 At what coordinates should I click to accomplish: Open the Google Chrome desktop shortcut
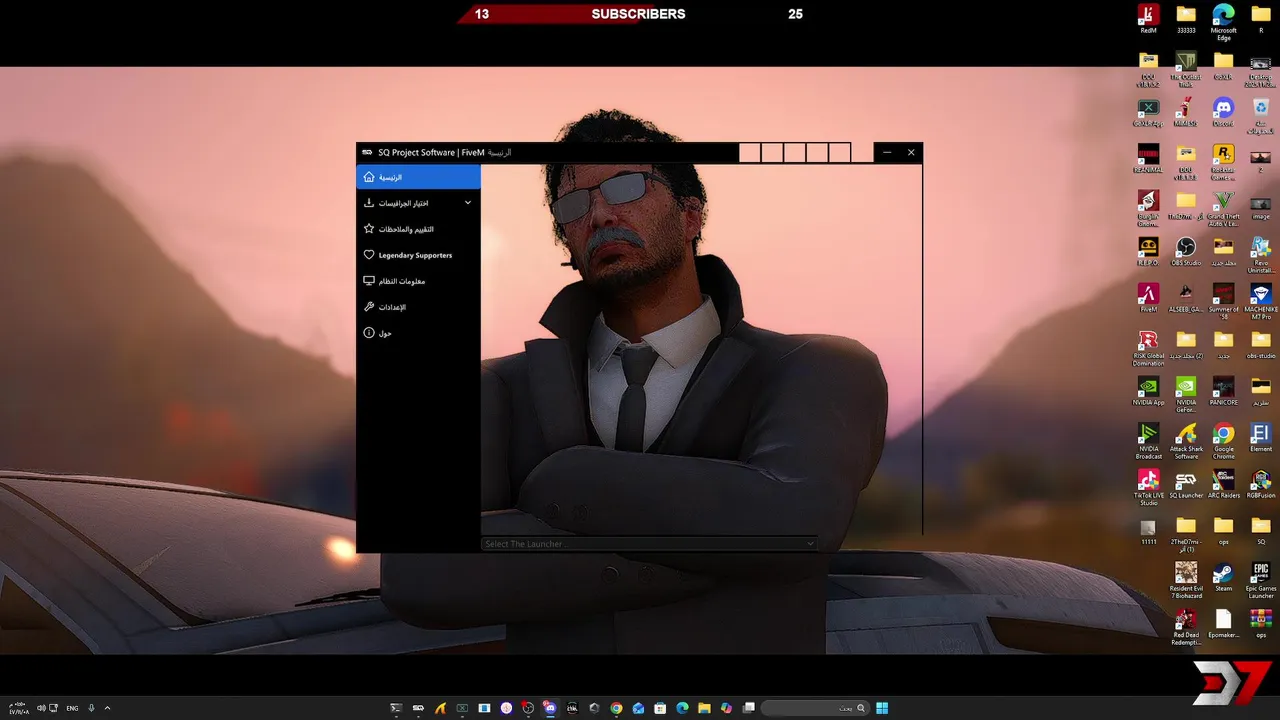tap(1223, 441)
